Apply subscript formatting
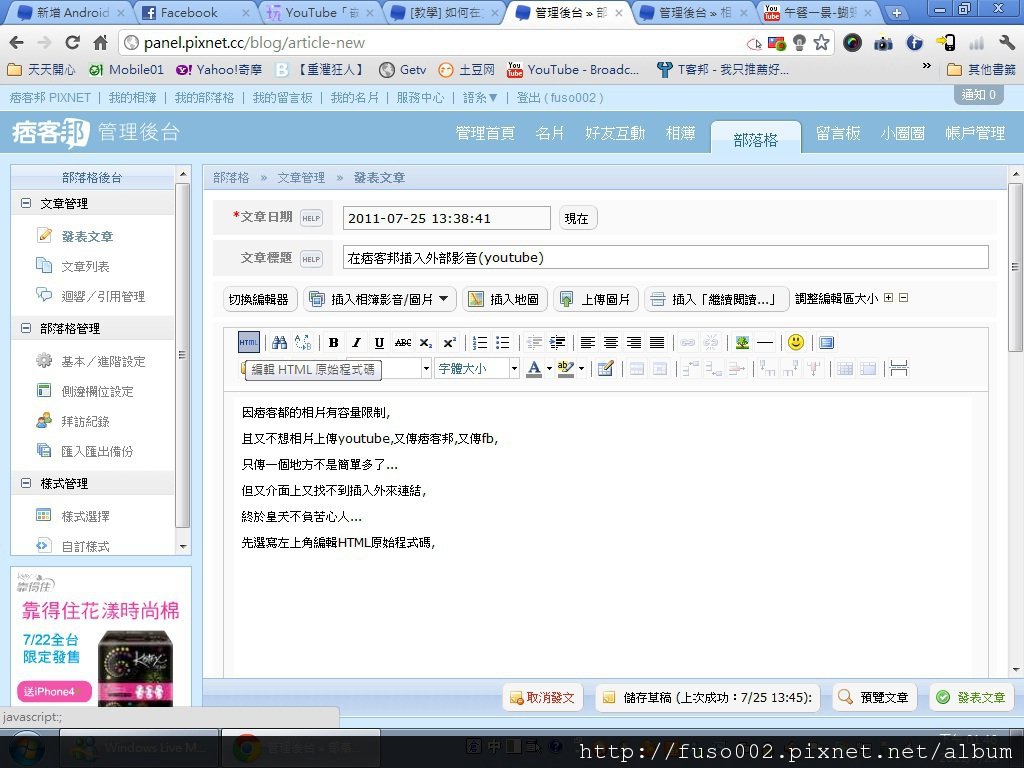 pyautogui.click(x=426, y=342)
